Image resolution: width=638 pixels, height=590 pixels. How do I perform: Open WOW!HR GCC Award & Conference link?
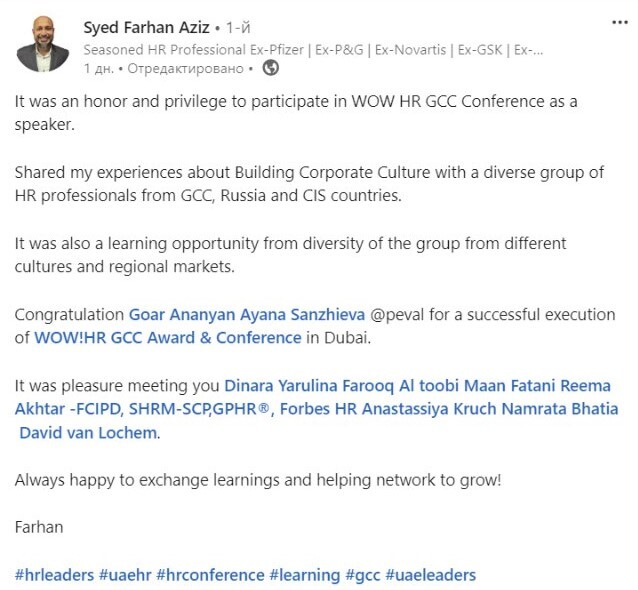pos(167,337)
